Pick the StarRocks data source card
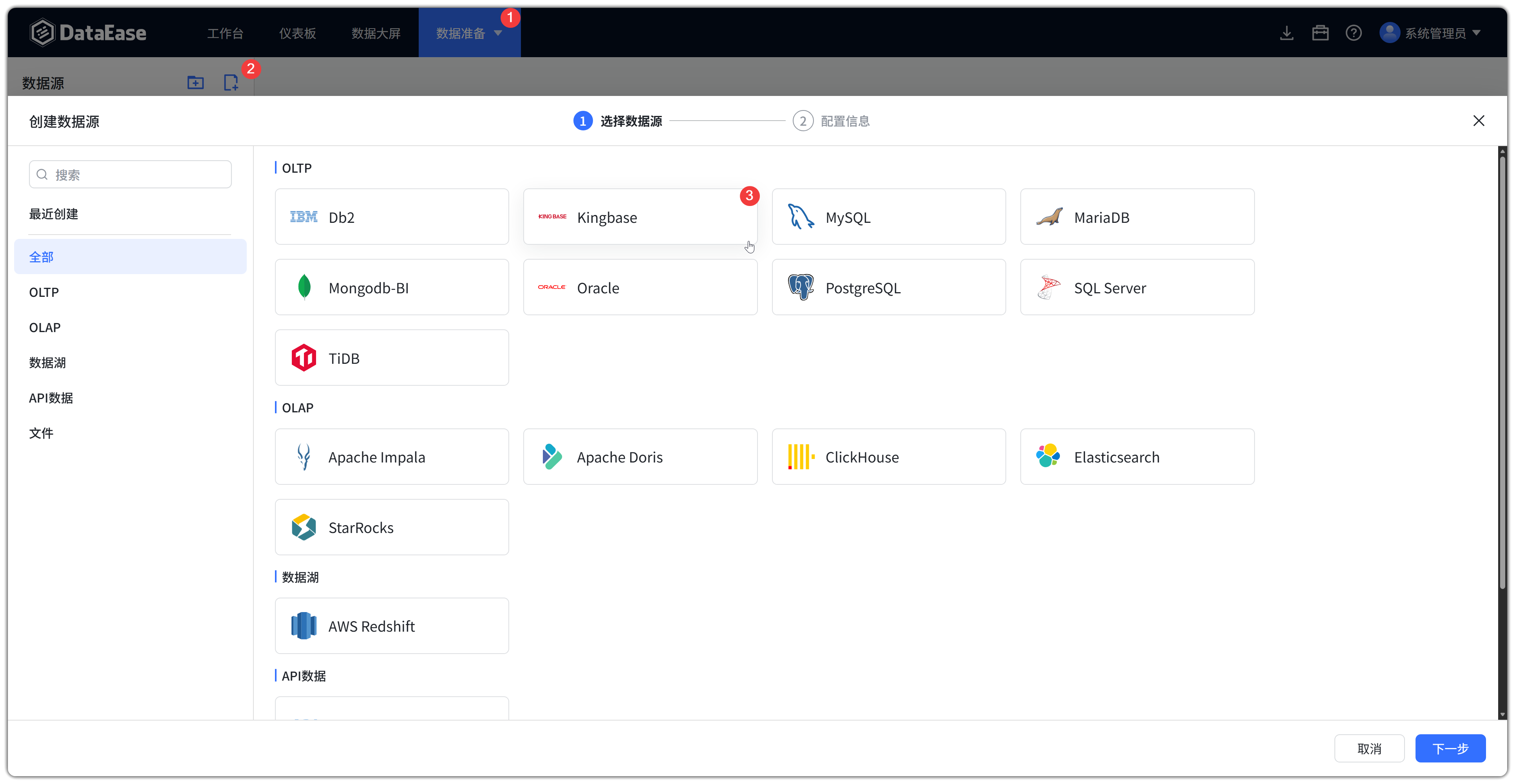The width and height of the screenshot is (1515, 784). [392, 527]
